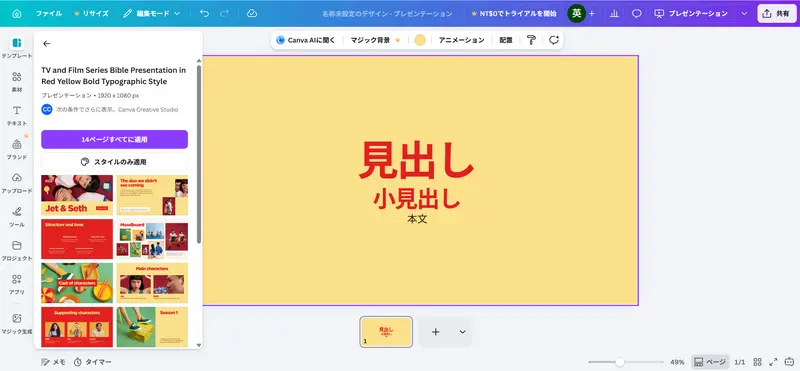Toggle the ページ view button

[710, 362]
